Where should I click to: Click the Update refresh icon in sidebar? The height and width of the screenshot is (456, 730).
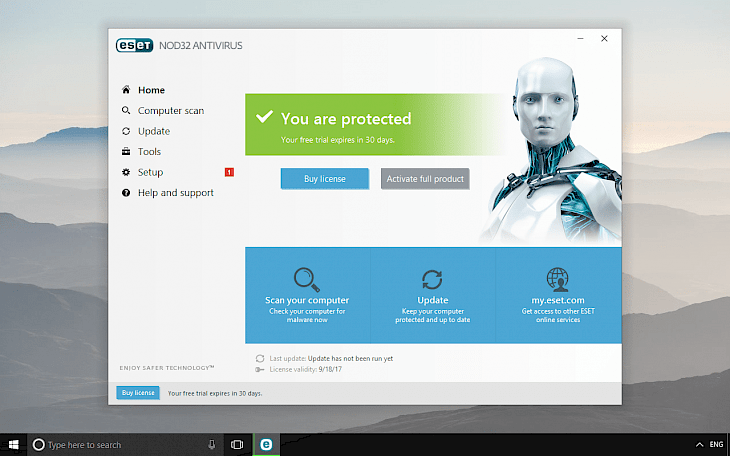click(126, 131)
